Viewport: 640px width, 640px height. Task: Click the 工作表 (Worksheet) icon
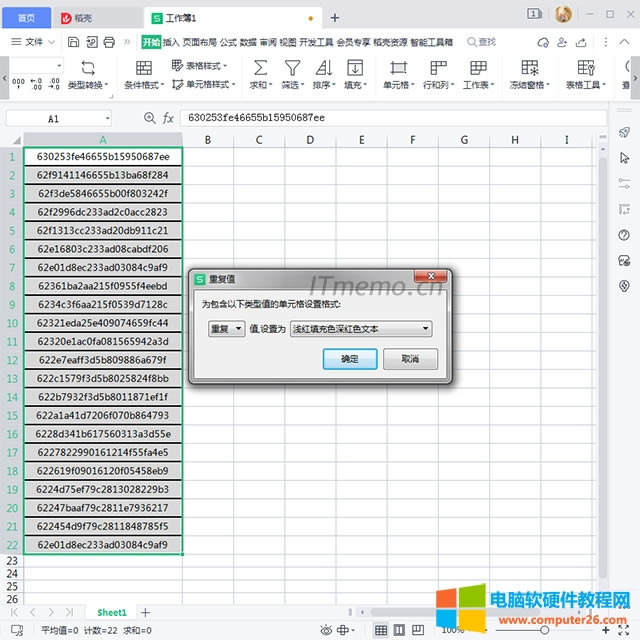point(475,68)
